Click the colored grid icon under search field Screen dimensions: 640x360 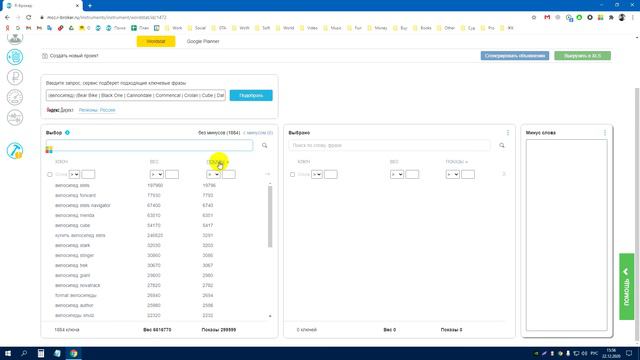pyautogui.click(x=49, y=150)
